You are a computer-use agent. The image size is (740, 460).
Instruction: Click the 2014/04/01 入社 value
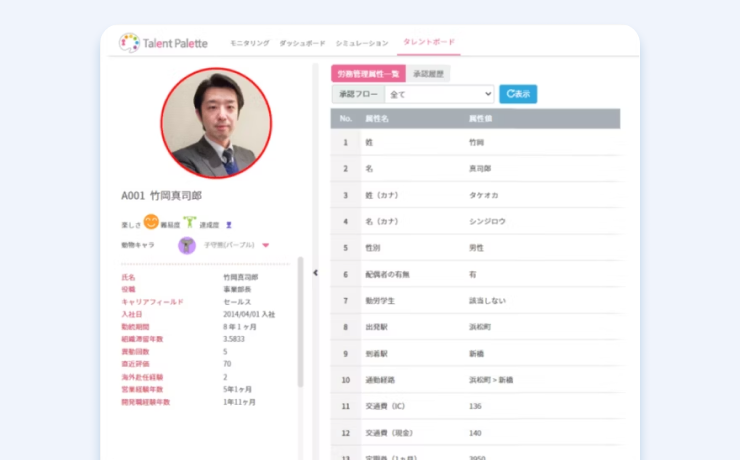(x=249, y=314)
